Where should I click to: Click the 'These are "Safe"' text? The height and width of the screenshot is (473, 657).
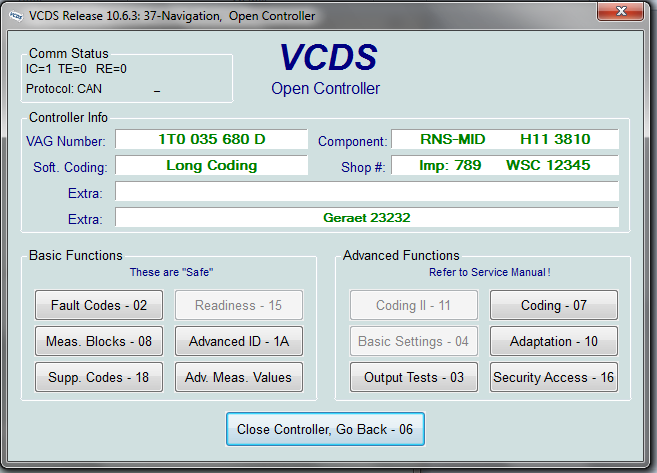click(171, 272)
